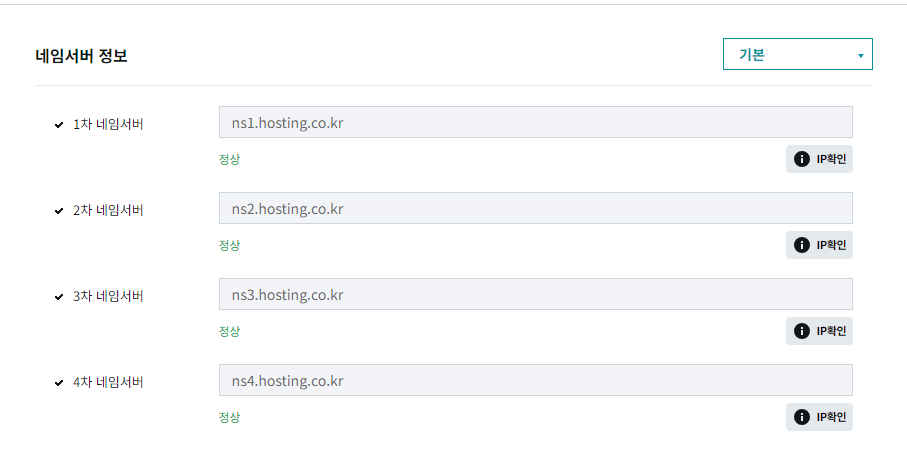
Task: Click checkmark next to 4차 네임서버
Action: (x=59, y=383)
